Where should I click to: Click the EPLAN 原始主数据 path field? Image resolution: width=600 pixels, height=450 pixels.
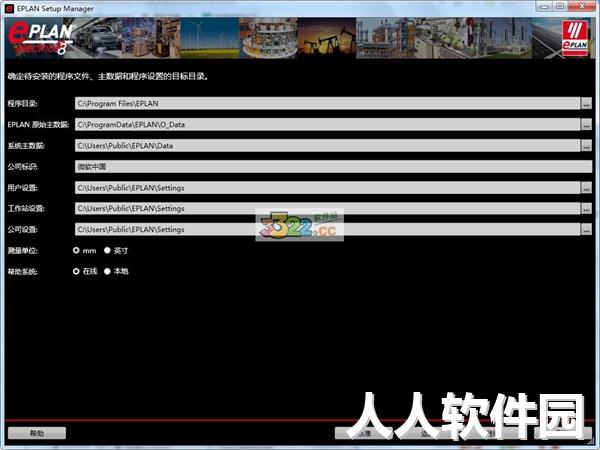328,124
